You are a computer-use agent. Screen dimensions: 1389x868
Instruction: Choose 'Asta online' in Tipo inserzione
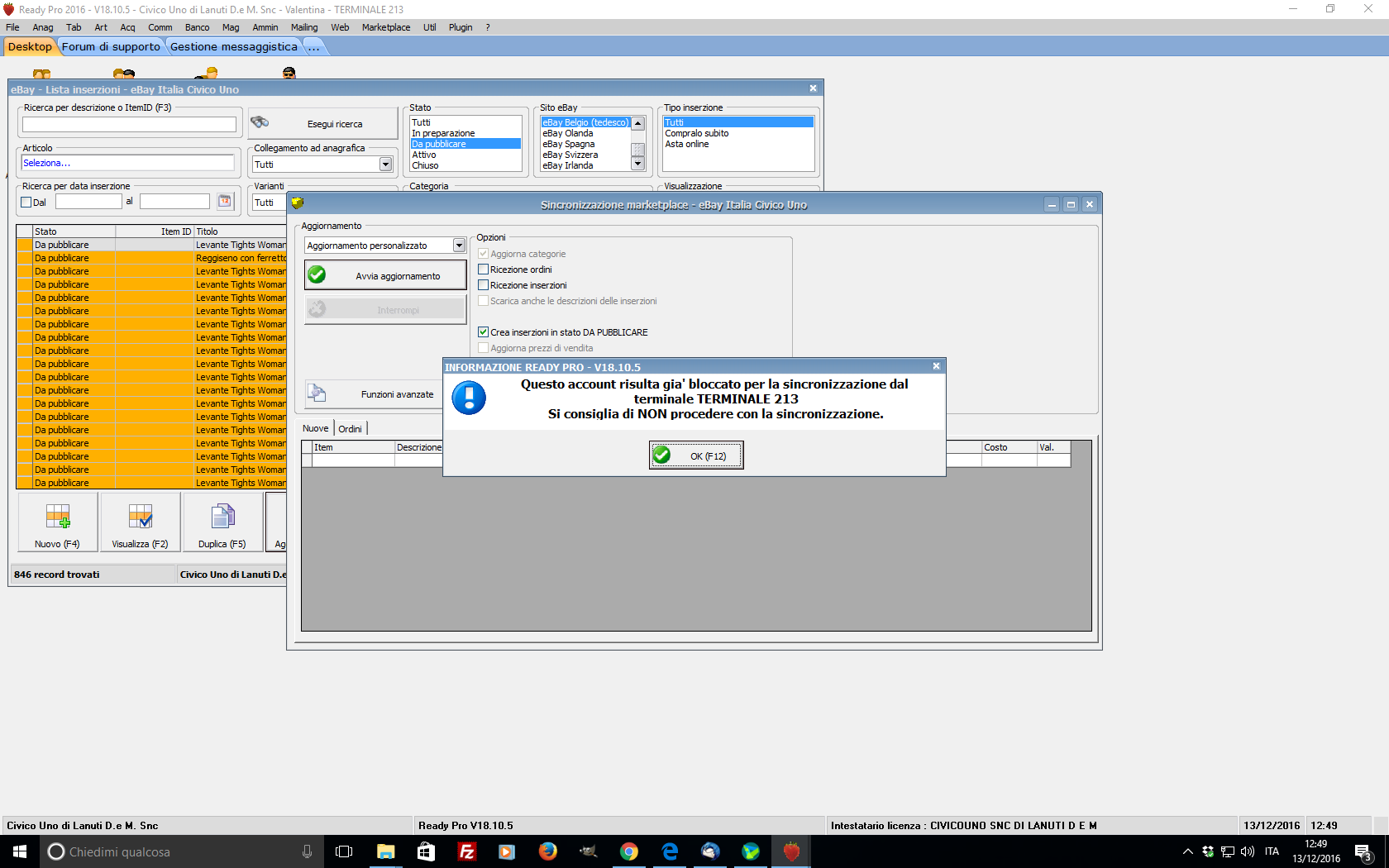[738, 144]
